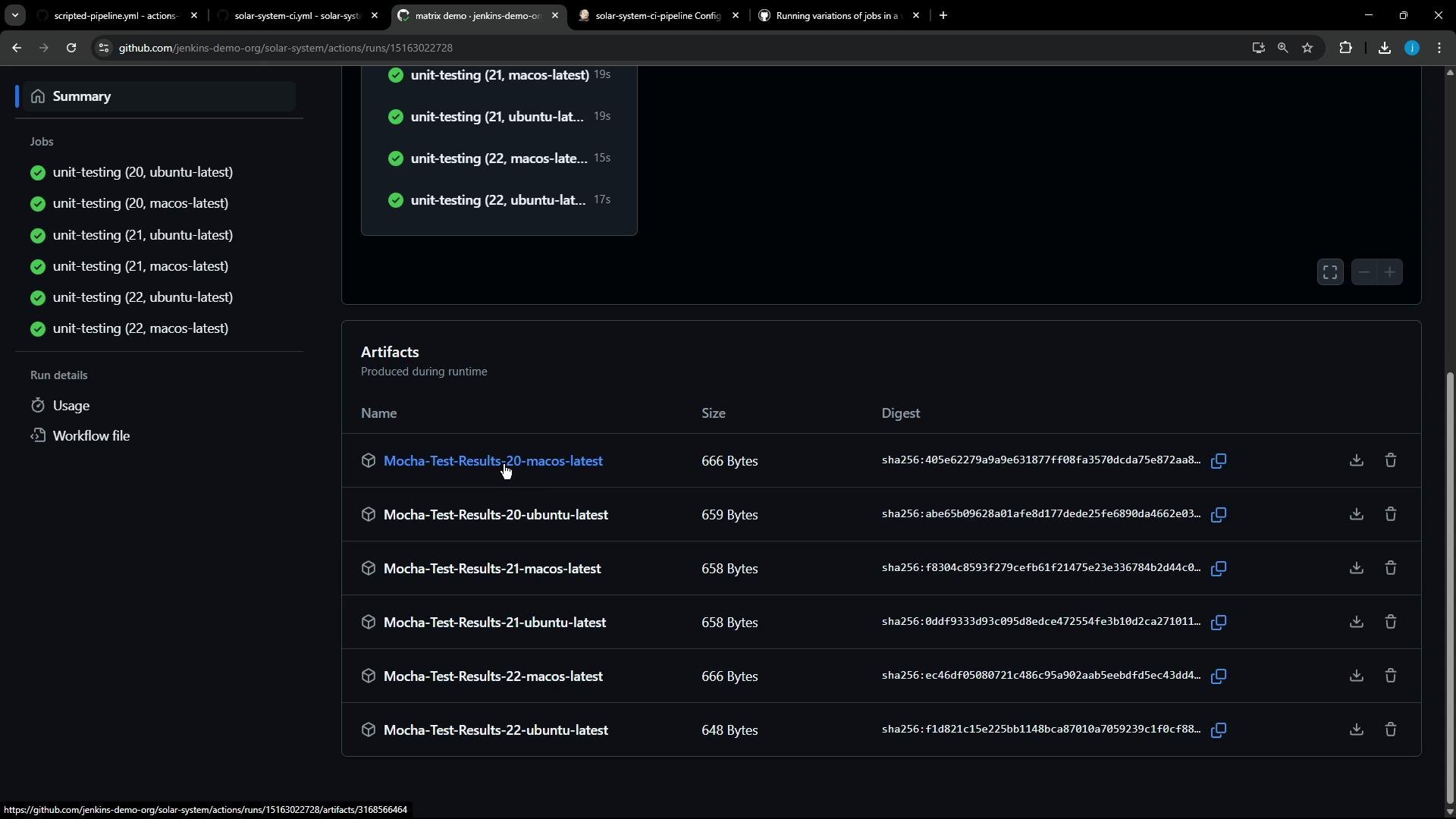This screenshot has width=1456, height=819.
Task: Open Summary in sidebar
Action: click(x=159, y=96)
